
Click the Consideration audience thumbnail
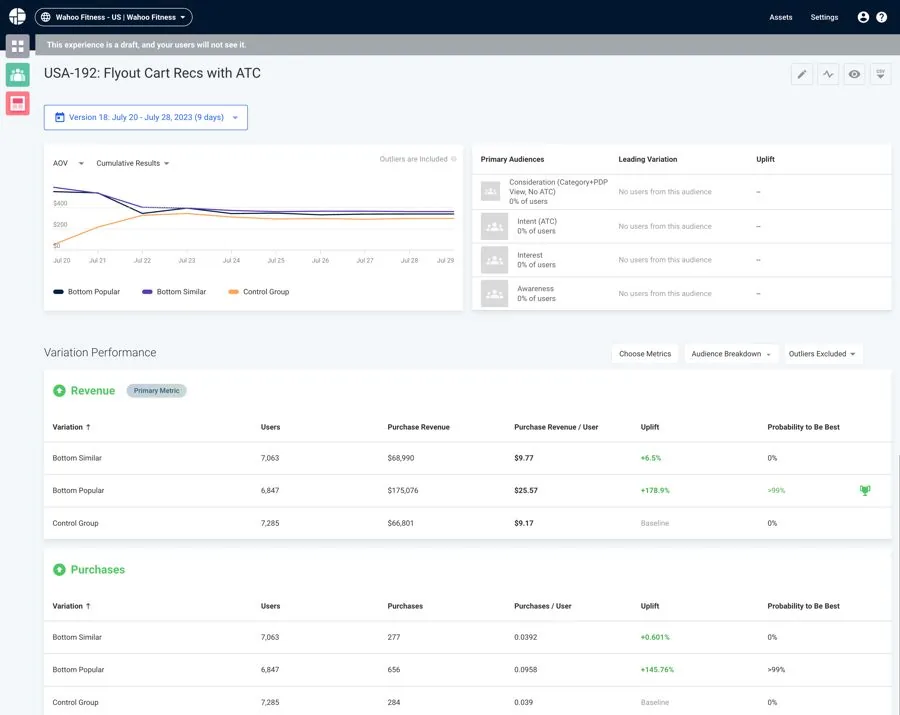click(490, 191)
